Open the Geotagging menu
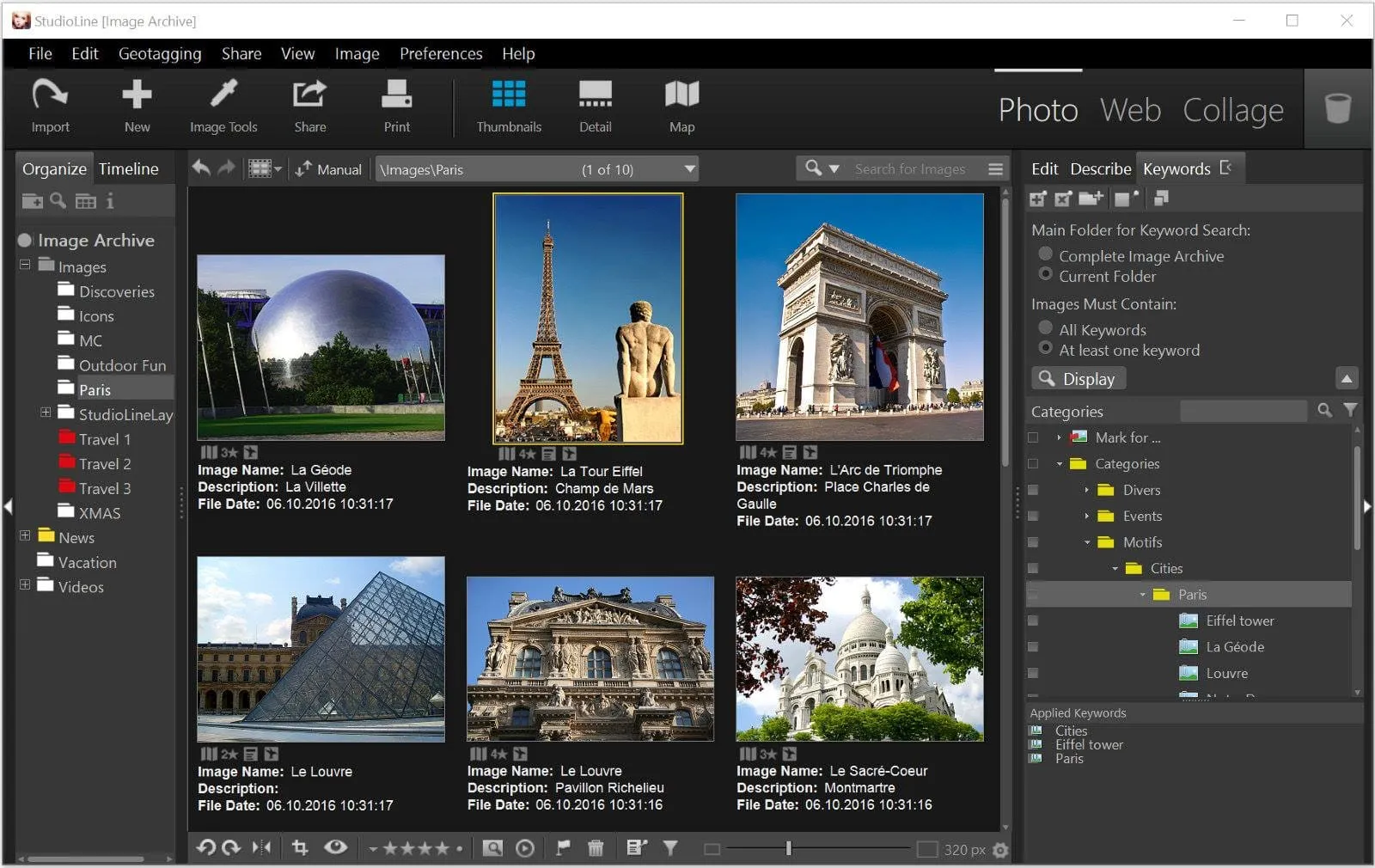1375x868 pixels. 160,53
